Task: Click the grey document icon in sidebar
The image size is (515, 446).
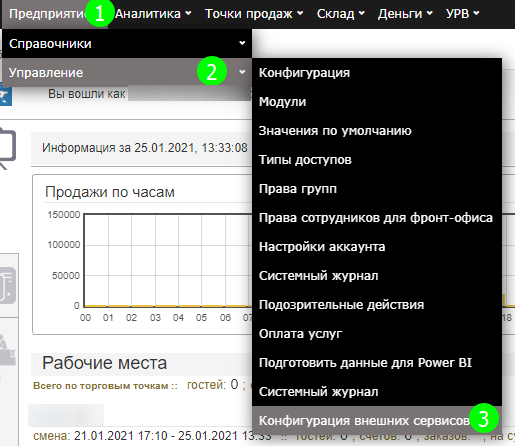Action: click(8, 285)
